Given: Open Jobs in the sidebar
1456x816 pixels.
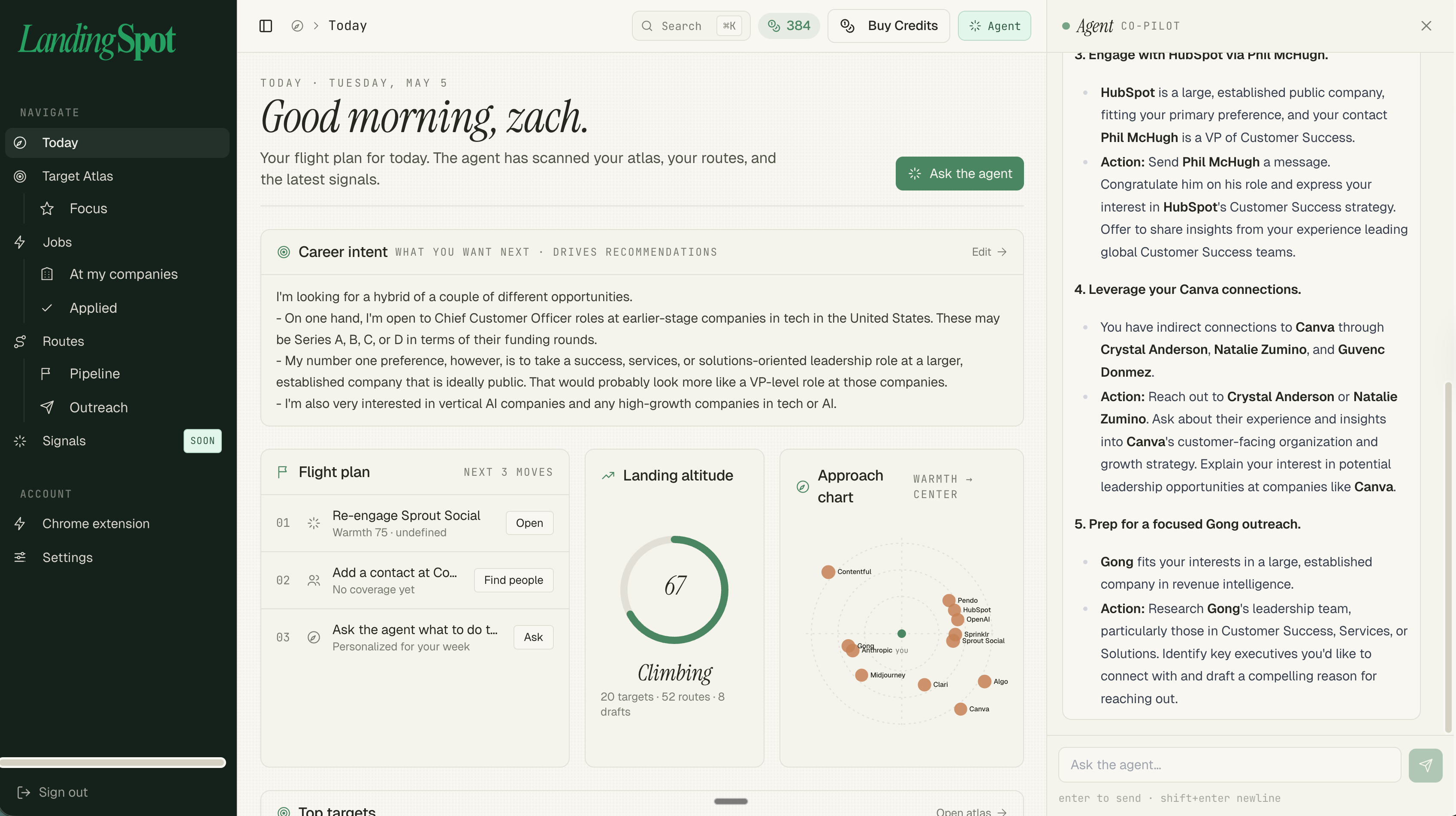Looking at the screenshot, I should pyautogui.click(x=117, y=242).
